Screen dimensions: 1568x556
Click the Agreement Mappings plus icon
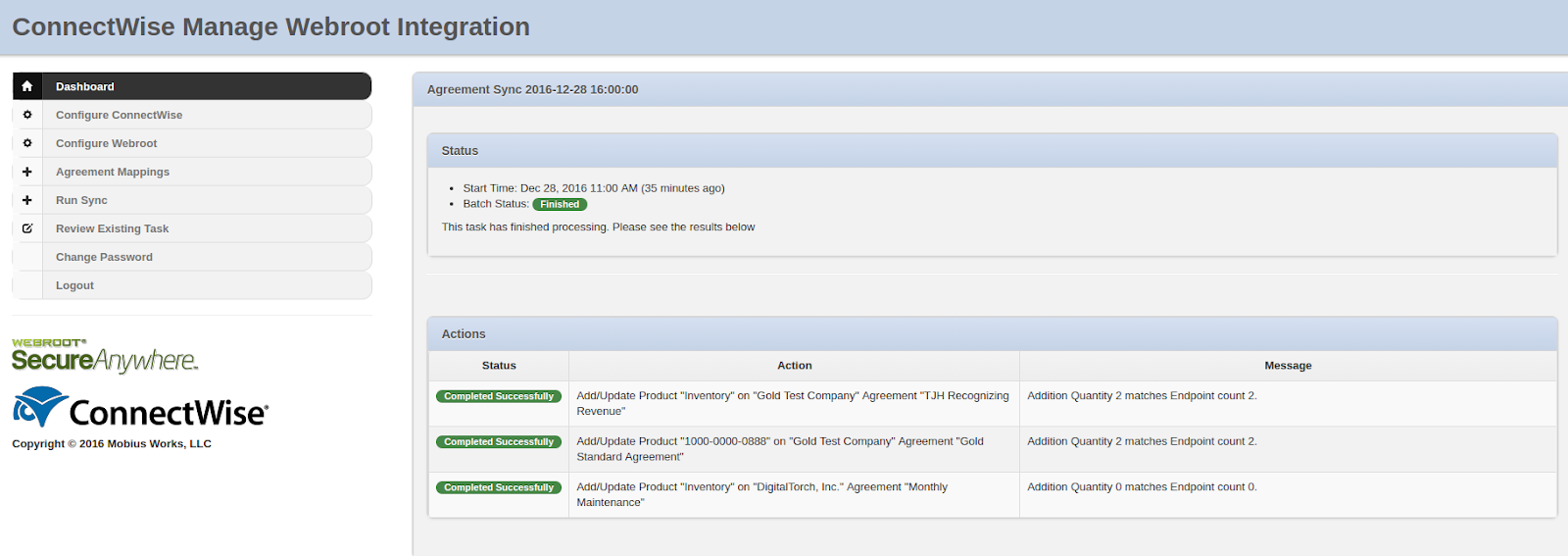[27, 172]
